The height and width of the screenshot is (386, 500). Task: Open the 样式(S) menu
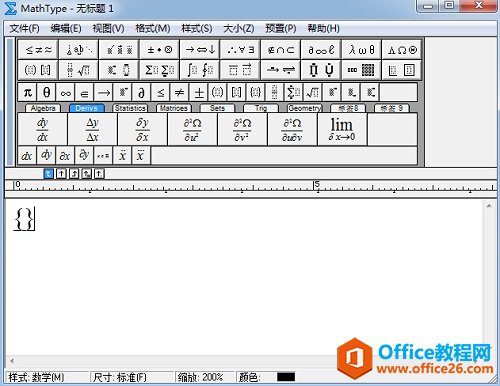point(197,29)
